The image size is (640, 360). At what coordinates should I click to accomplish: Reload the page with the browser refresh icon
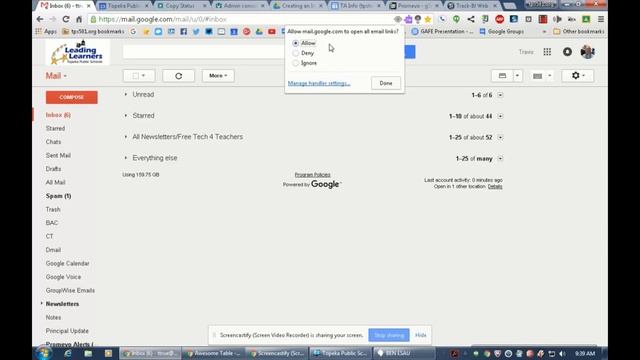tap(66, 19)
